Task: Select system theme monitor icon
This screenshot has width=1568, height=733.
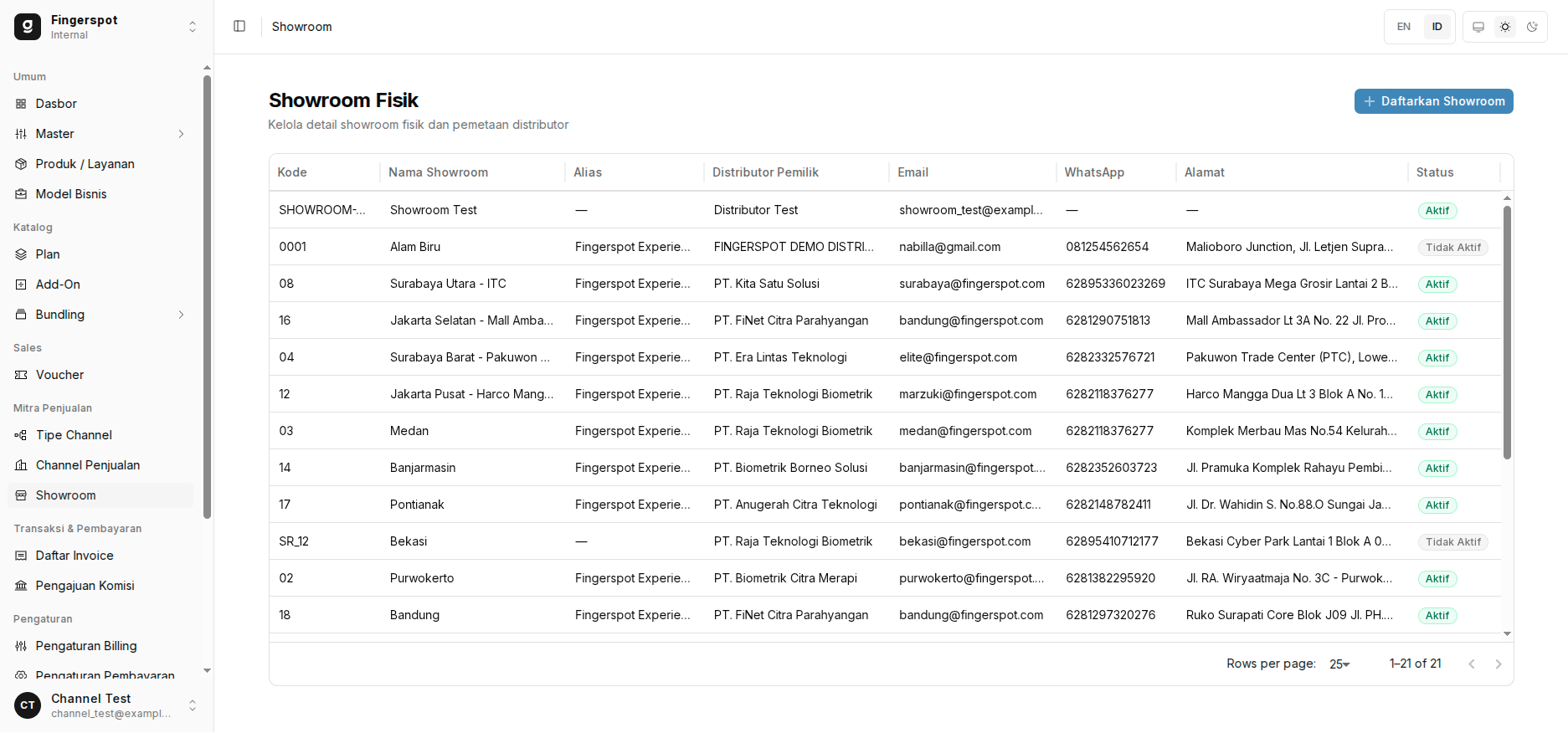Action: tap(1478, 27)
